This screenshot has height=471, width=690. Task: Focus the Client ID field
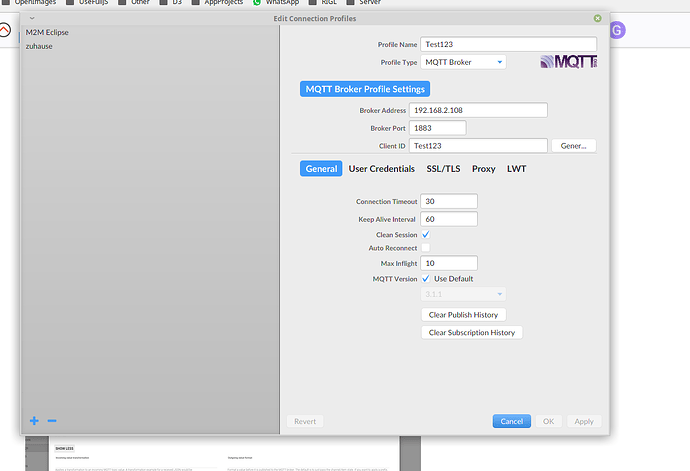[478, 146]
